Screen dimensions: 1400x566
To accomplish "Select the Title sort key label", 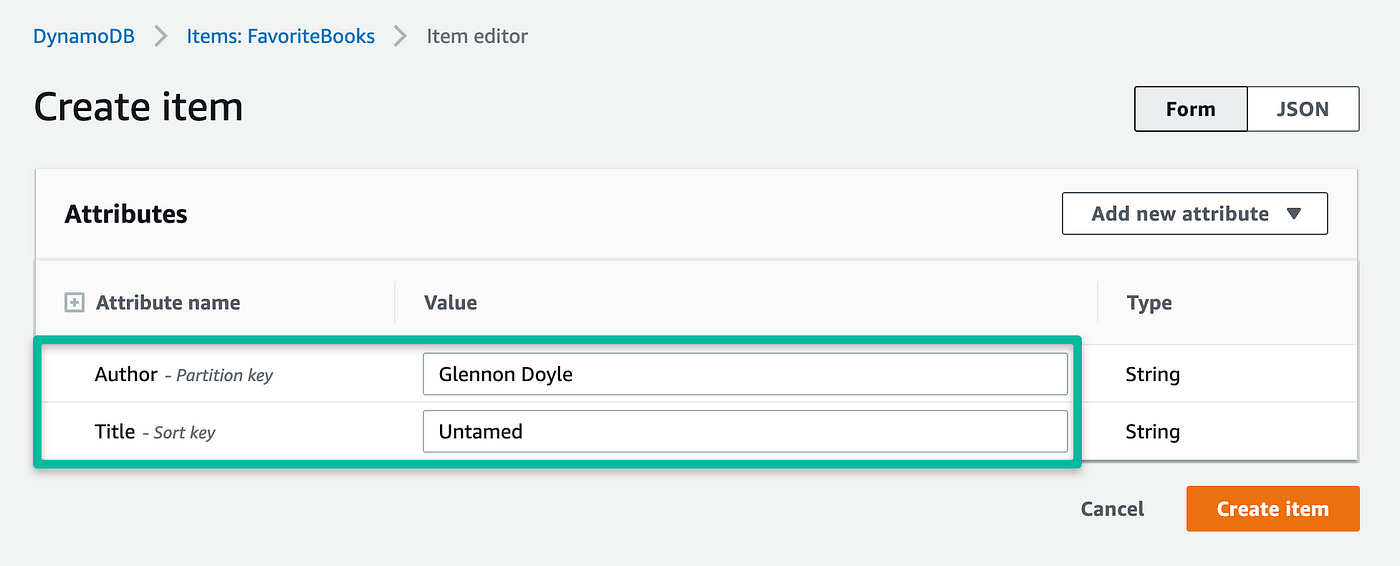I will 155,431.
